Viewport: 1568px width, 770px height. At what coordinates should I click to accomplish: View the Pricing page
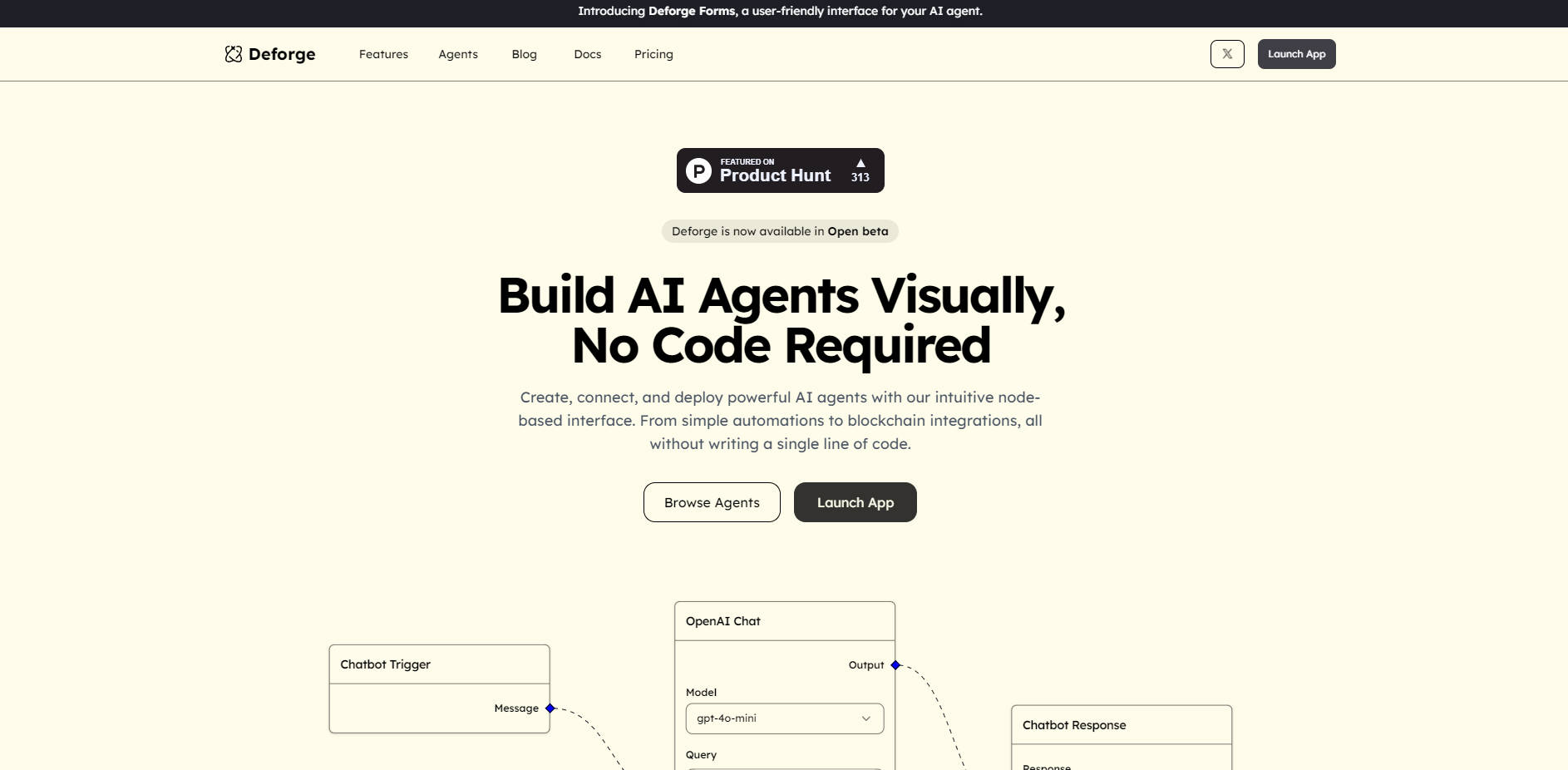coord(653,54)
